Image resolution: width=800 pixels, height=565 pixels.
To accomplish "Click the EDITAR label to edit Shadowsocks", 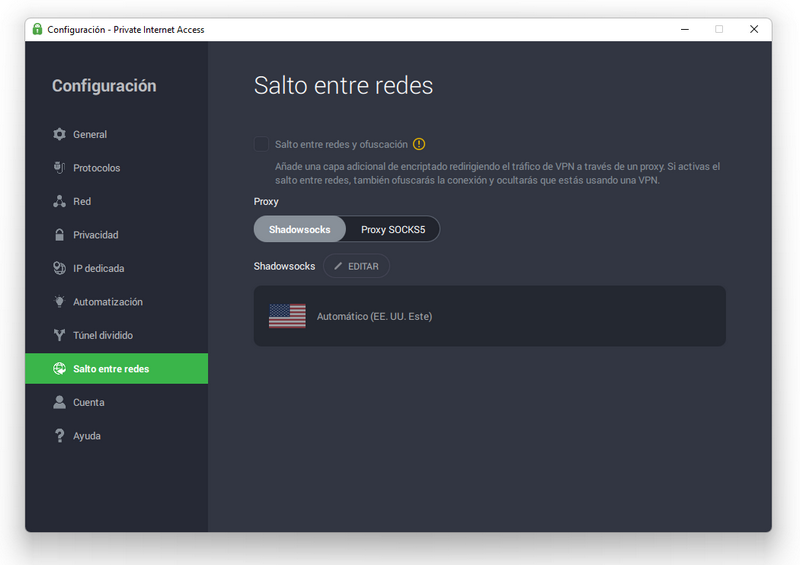I will pos(363,266).
